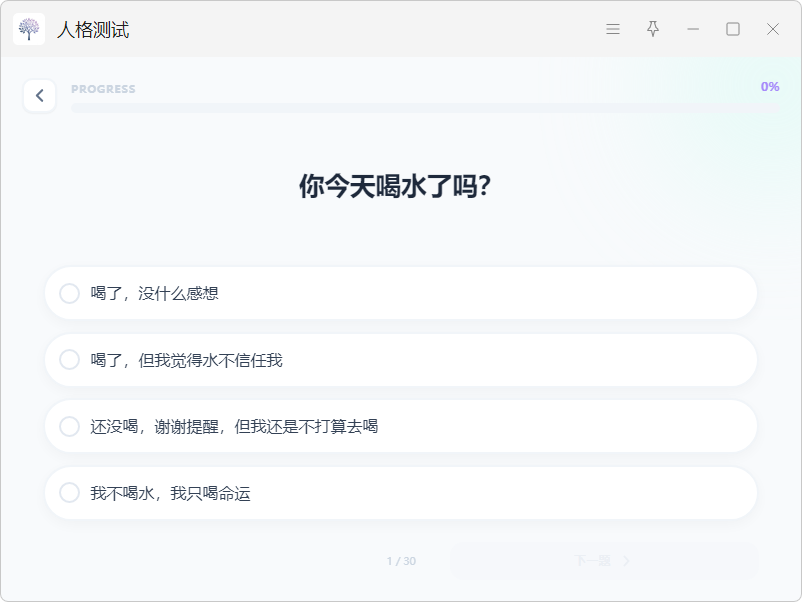Open the hamburger menu in title bar

pos(613,29)
